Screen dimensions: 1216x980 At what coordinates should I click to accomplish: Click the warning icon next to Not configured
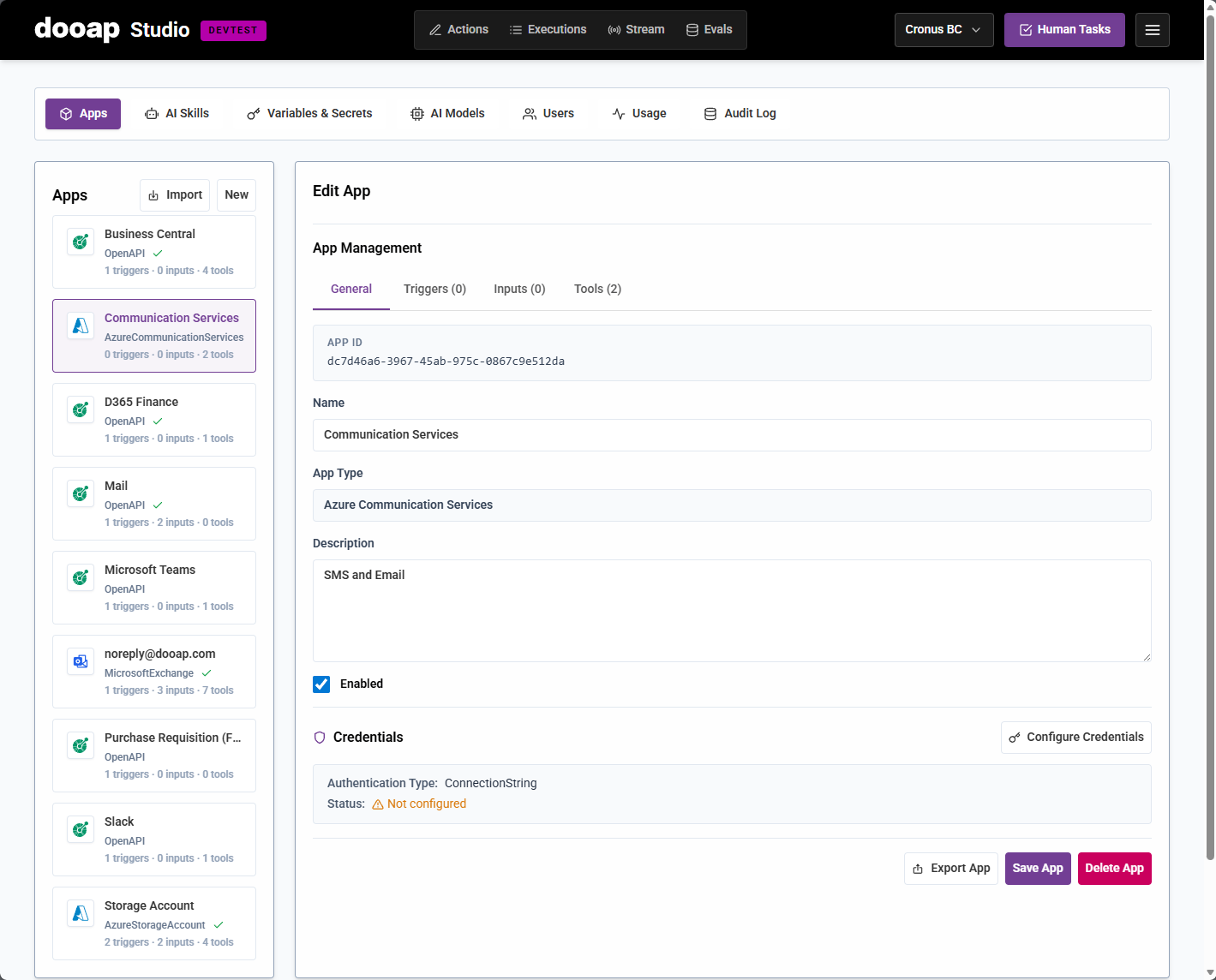(x=378, y=804)
